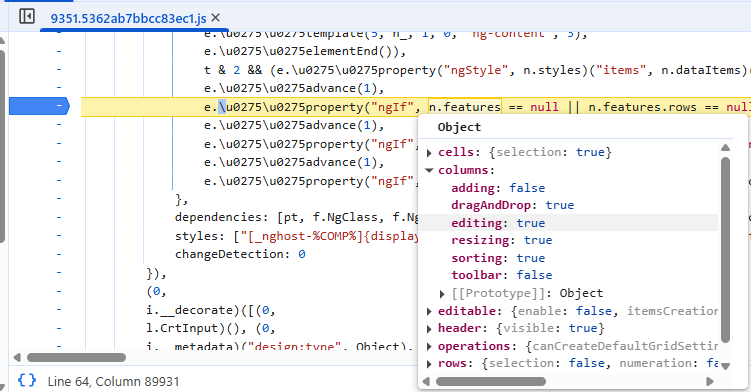The width and height of the screenshot is (751, 392).
Task: Select the 9351.5362ab7bbcc83ec1.js file tab
Action: tap(128, 18)
